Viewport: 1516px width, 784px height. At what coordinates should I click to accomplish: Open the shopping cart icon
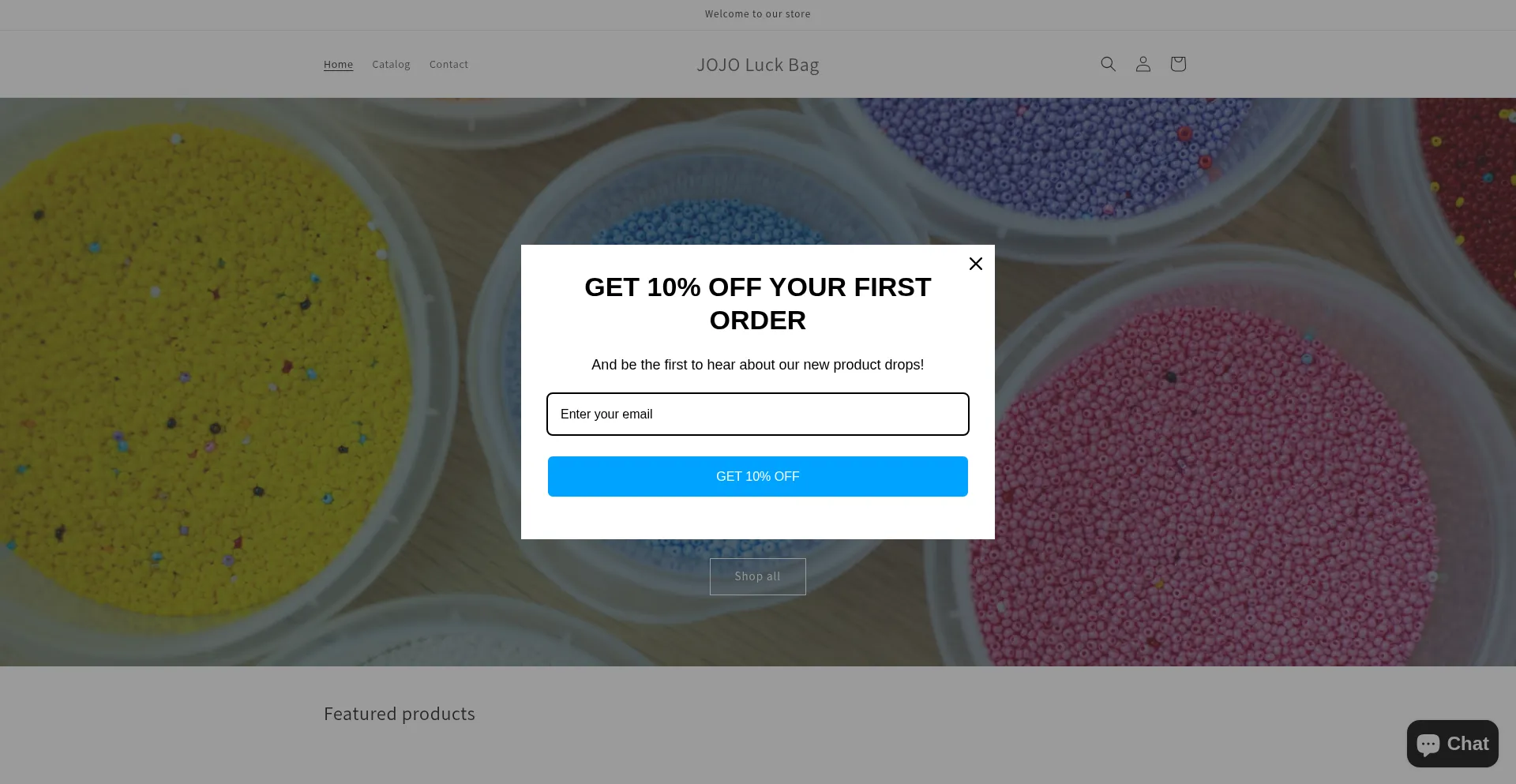pos(1177,64)
